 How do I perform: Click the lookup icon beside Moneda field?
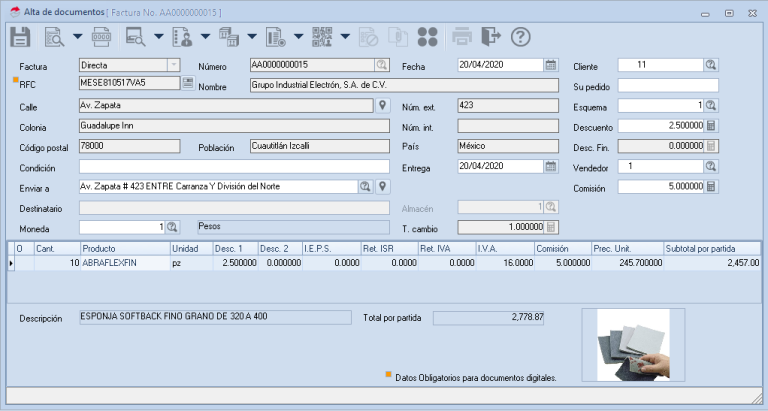171,227
